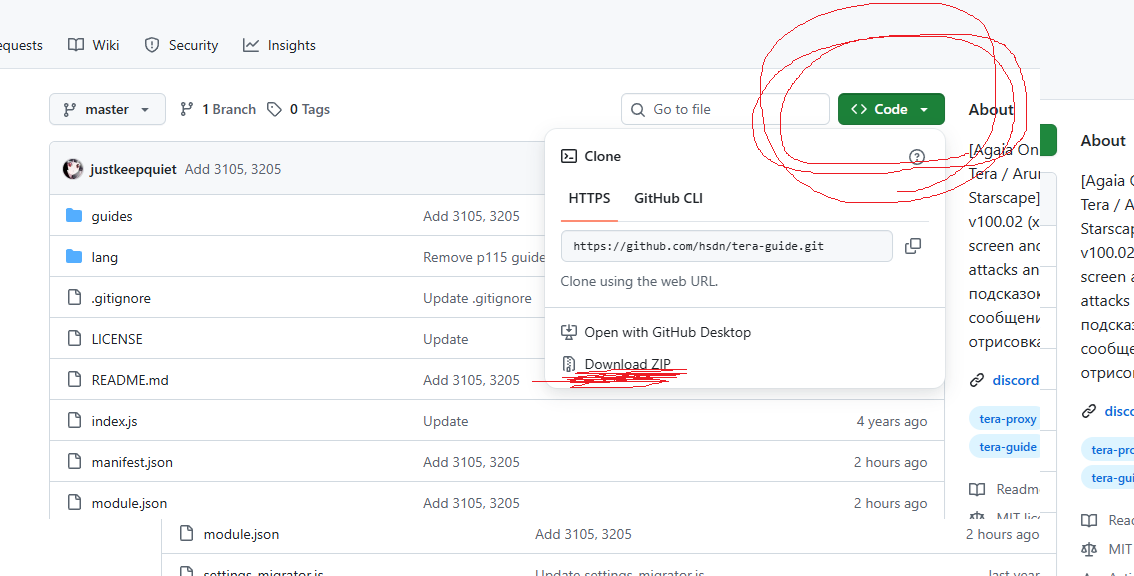Open the 1 Branch link
The width and height of the screenshot is (1134, 576).
click(x=218, y=109)
